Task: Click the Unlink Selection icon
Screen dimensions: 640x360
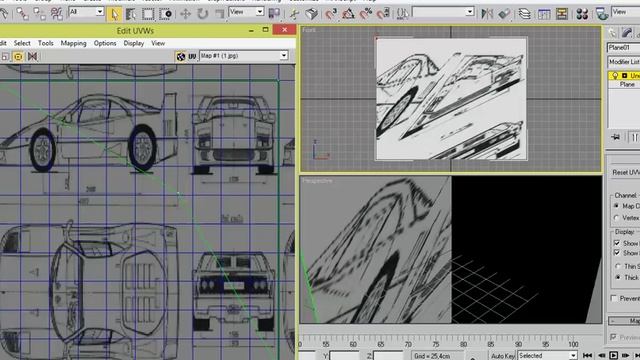Action: point(39,14)
